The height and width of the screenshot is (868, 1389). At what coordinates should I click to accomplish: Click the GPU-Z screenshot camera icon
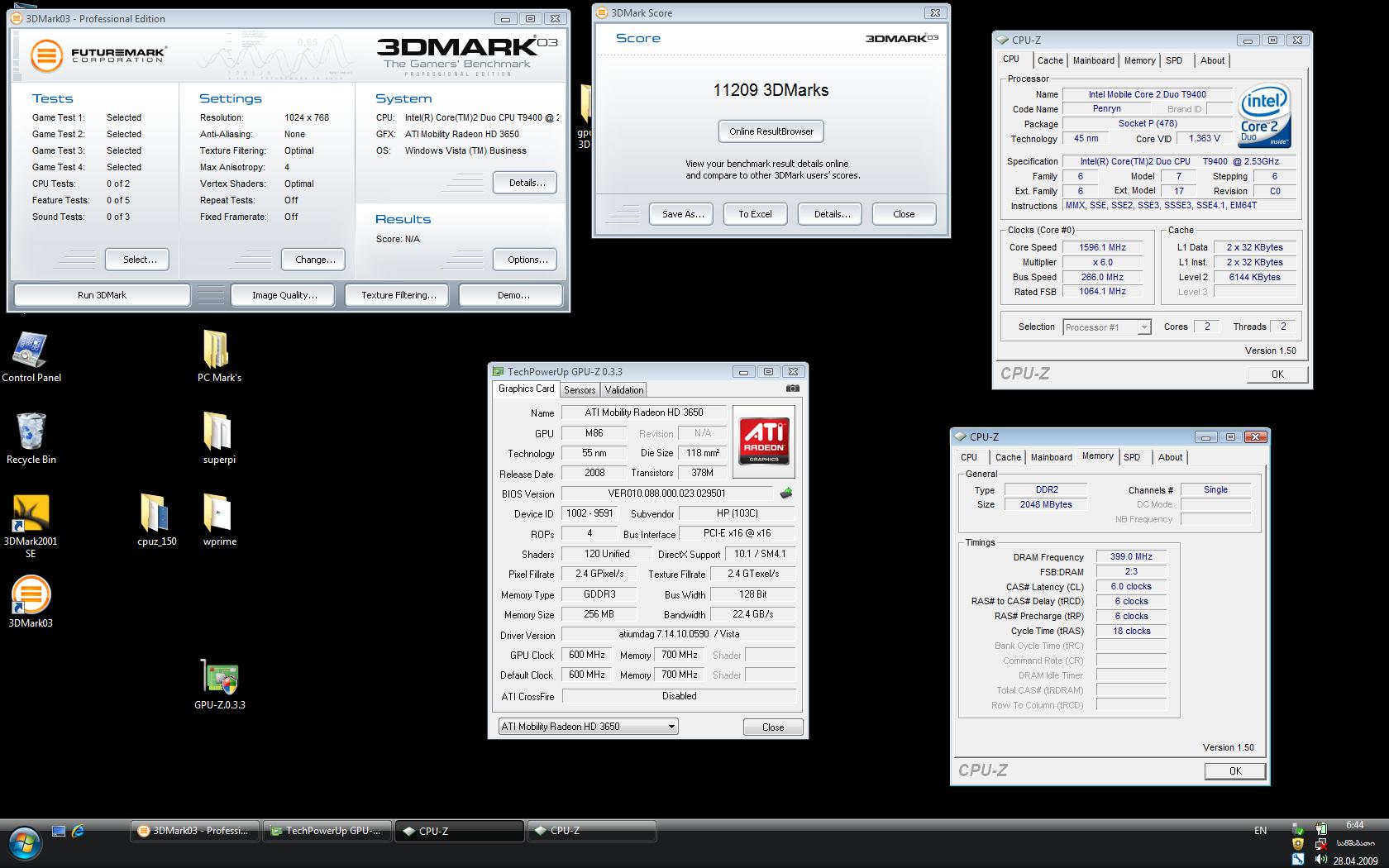pos(792,389)
